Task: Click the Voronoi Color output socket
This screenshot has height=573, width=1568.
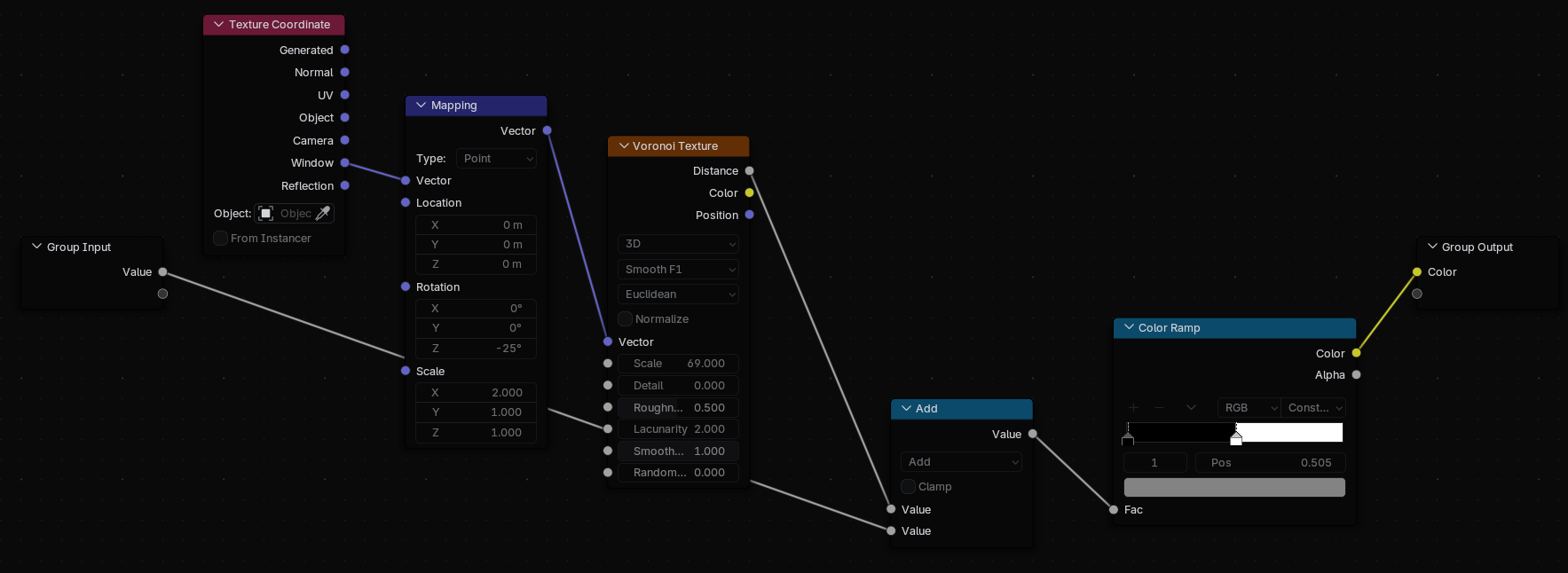Action: (750, 192)
